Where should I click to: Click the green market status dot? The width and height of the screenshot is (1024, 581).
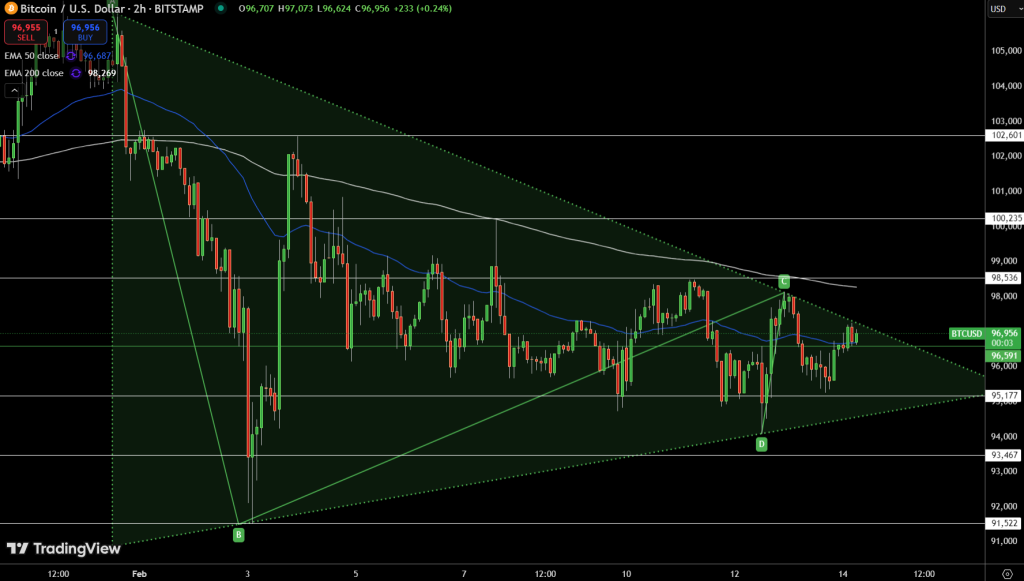(221, 8)
